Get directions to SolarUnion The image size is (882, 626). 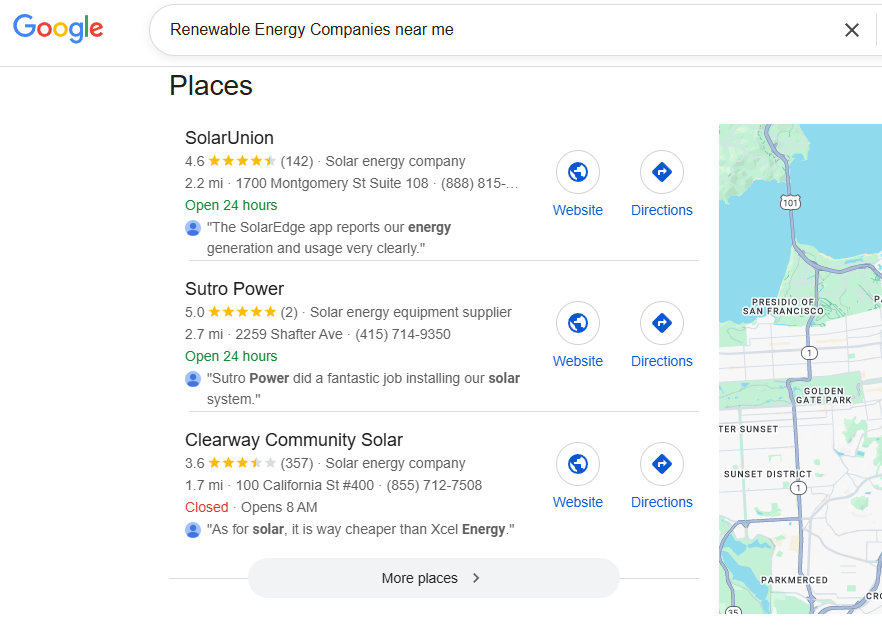tap(662, 172)
